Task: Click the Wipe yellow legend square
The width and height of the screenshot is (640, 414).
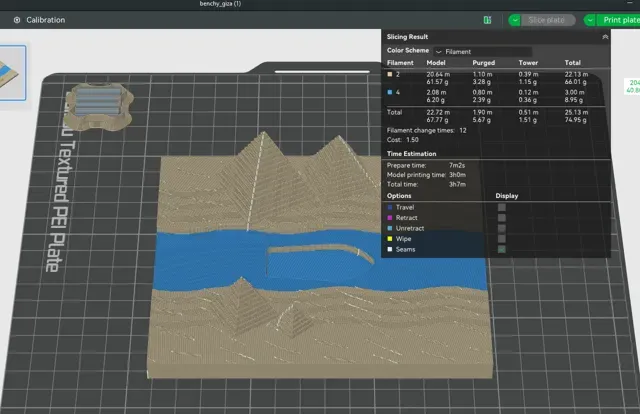Action: 390,239
